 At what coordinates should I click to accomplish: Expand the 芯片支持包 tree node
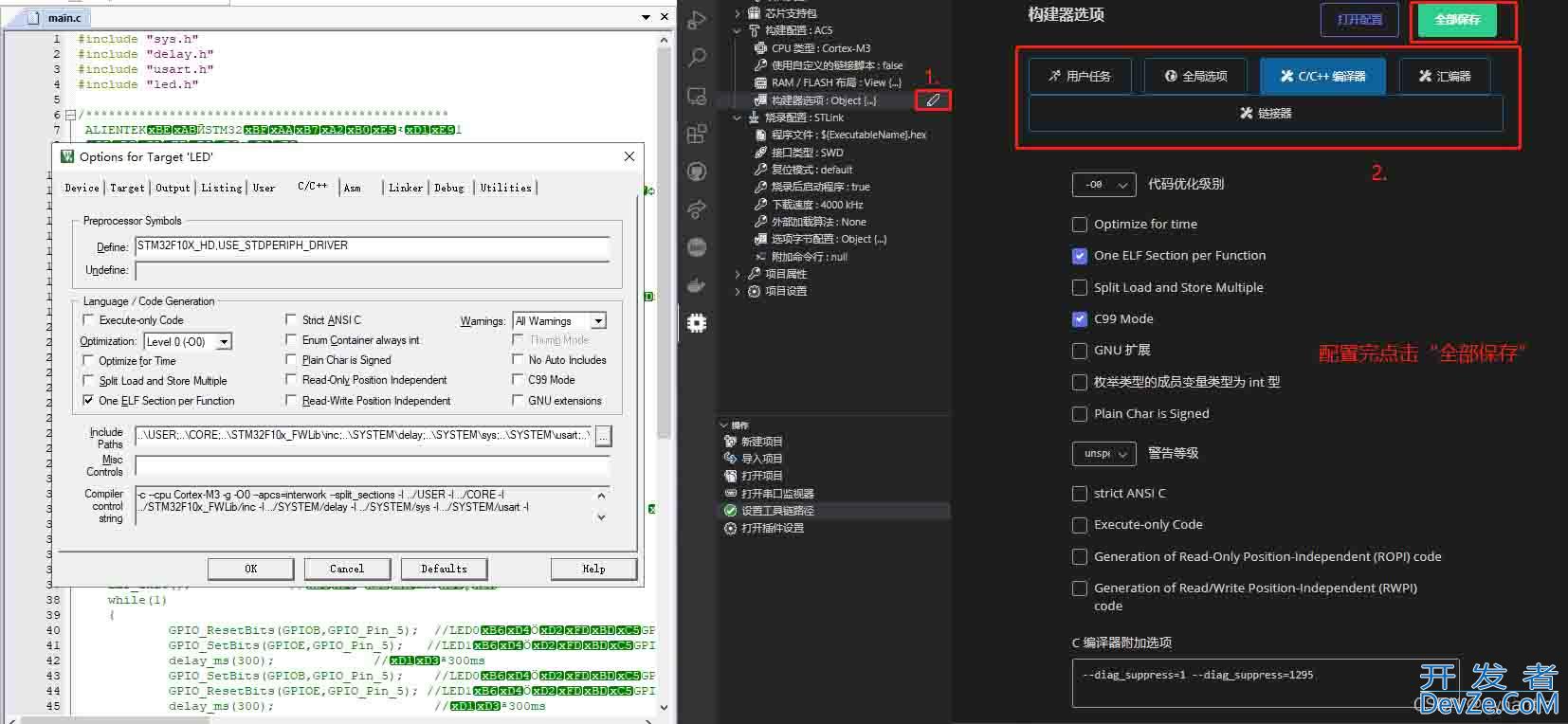tap(738, 13)
